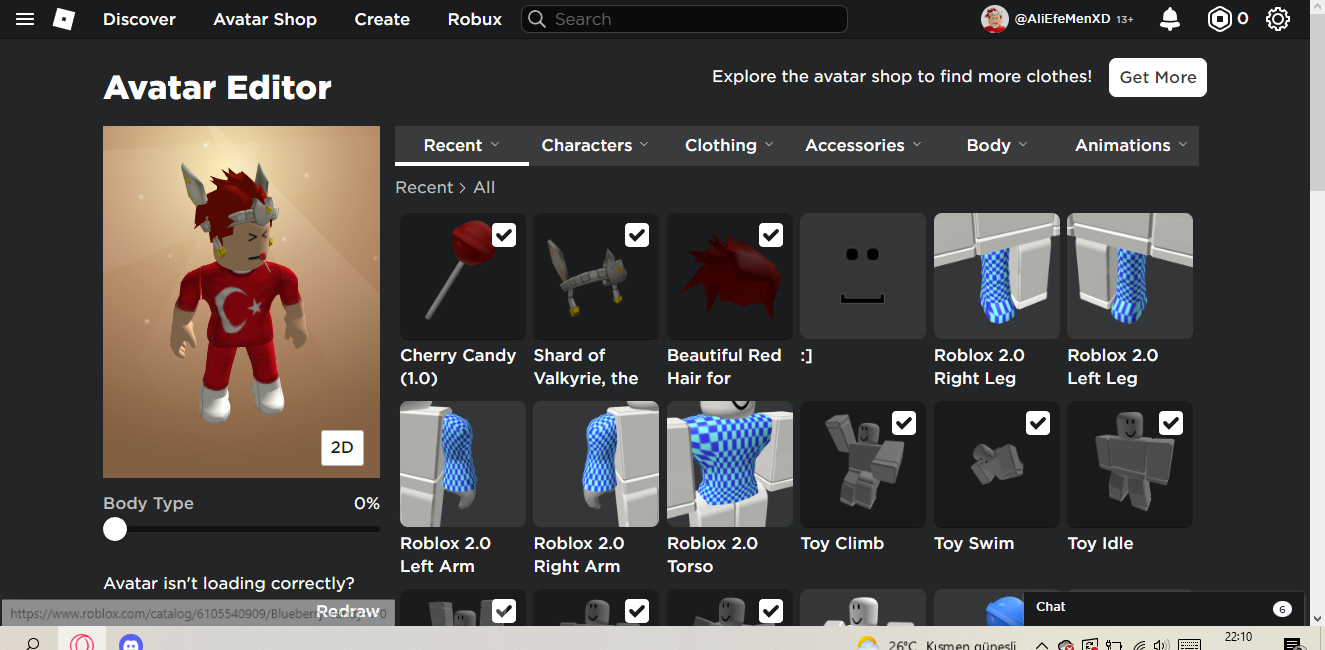
Task: Select the smiley face item thumbnail
Action: (863, 276)
